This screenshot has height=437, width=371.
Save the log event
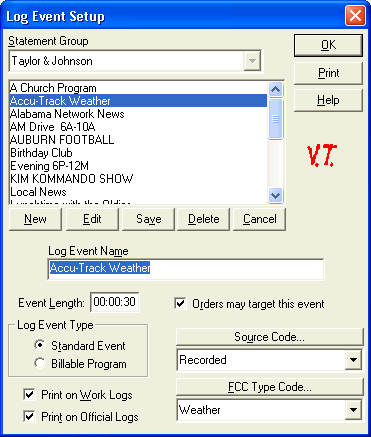[148, 219]
